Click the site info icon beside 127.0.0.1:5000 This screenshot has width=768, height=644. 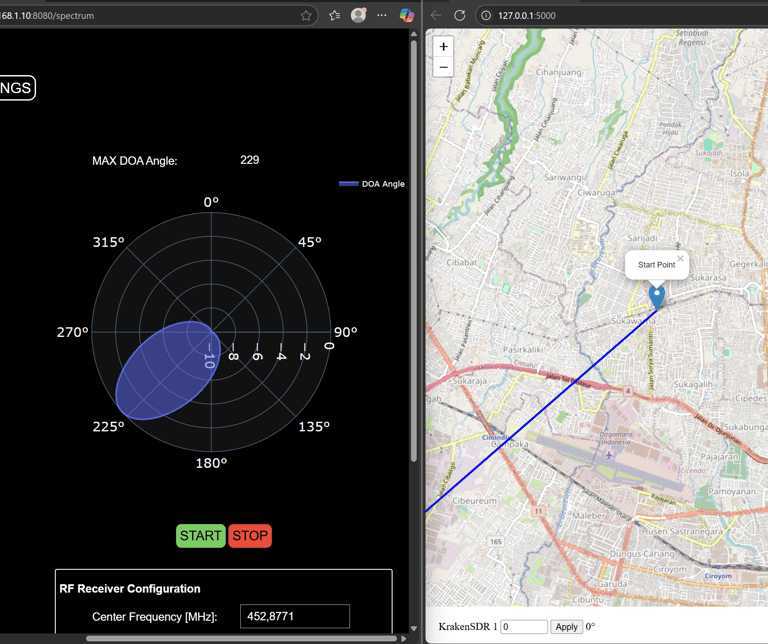pyautogui.click(x=486, y=16)
